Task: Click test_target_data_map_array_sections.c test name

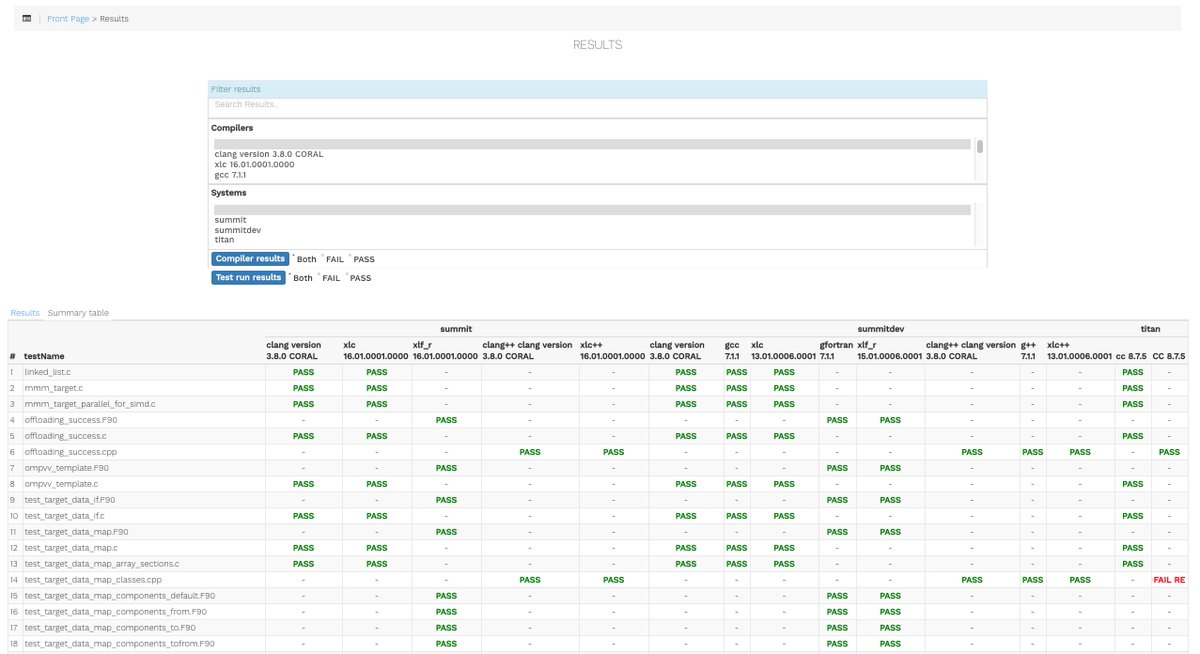Action: pyautogui.click(x=102, y=564)
